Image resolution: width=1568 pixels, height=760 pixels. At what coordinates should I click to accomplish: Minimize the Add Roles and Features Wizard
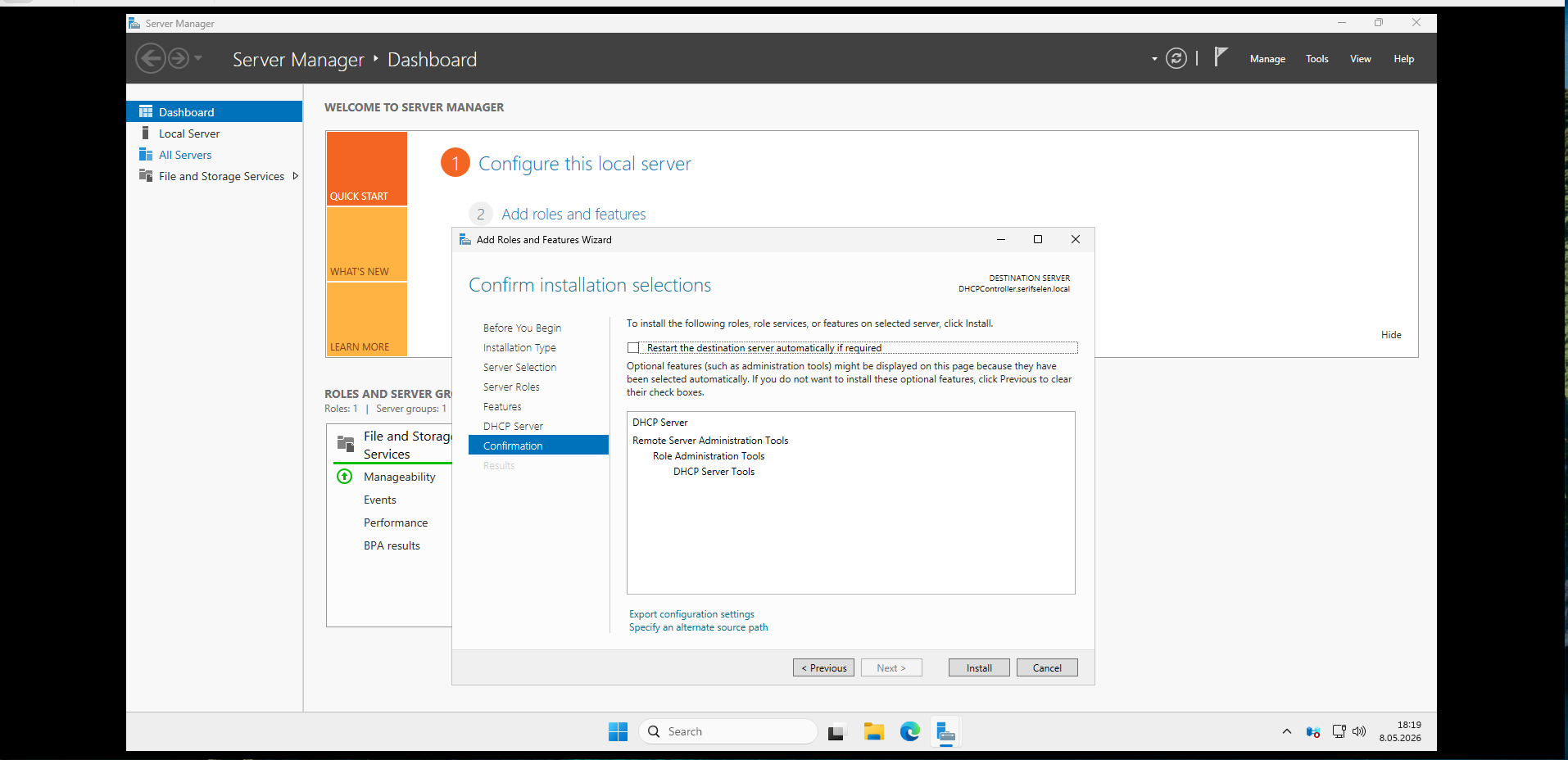(x=1000, y=239)
